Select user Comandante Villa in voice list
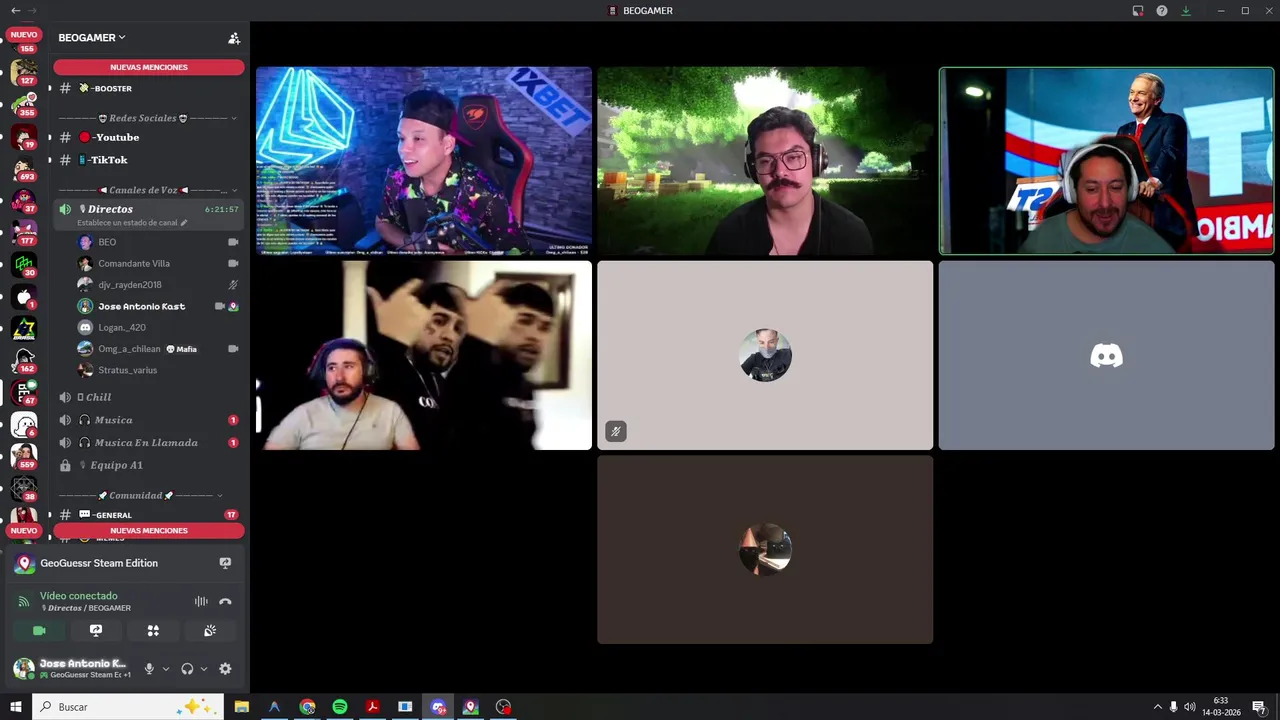The height and width of the screenshot is (720, 1280). (x=158, y=263)
